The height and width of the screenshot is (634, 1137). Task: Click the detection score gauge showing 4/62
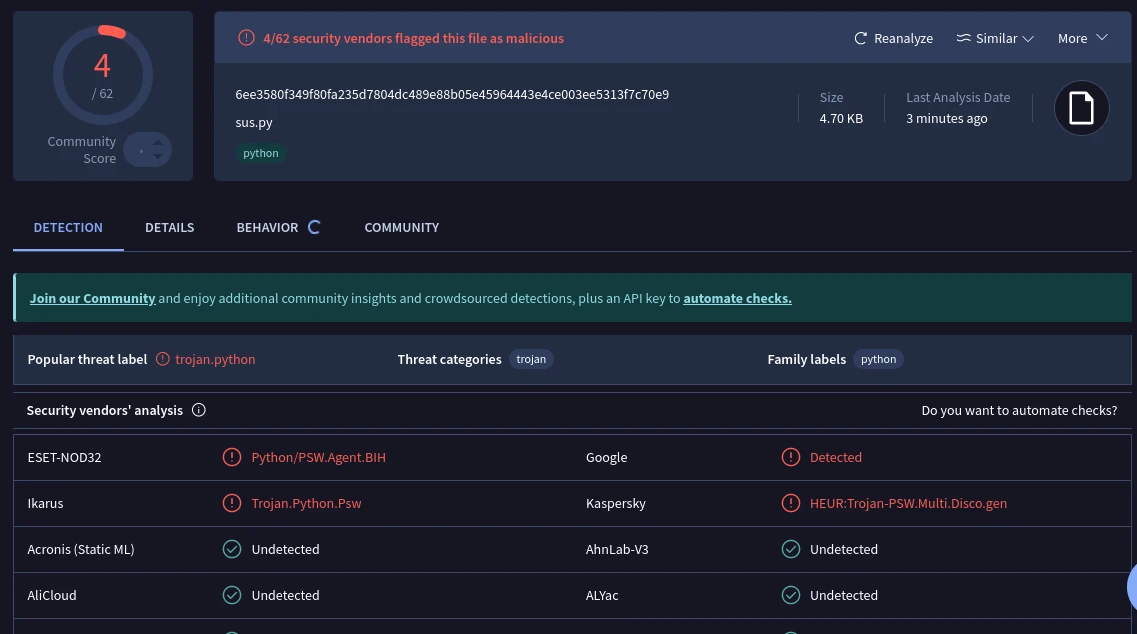102,75
